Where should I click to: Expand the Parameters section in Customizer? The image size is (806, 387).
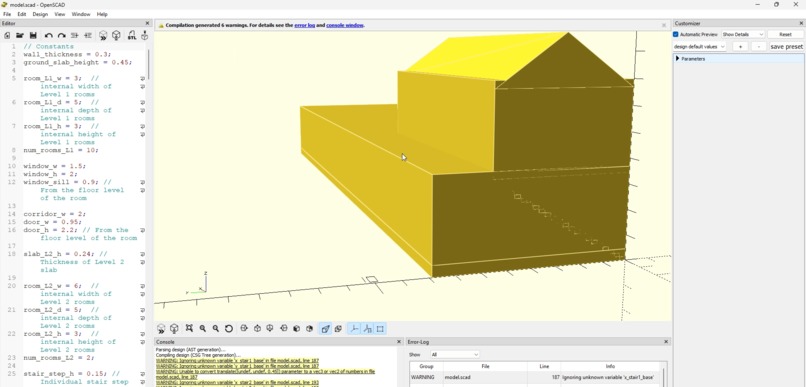coord(677,59)
